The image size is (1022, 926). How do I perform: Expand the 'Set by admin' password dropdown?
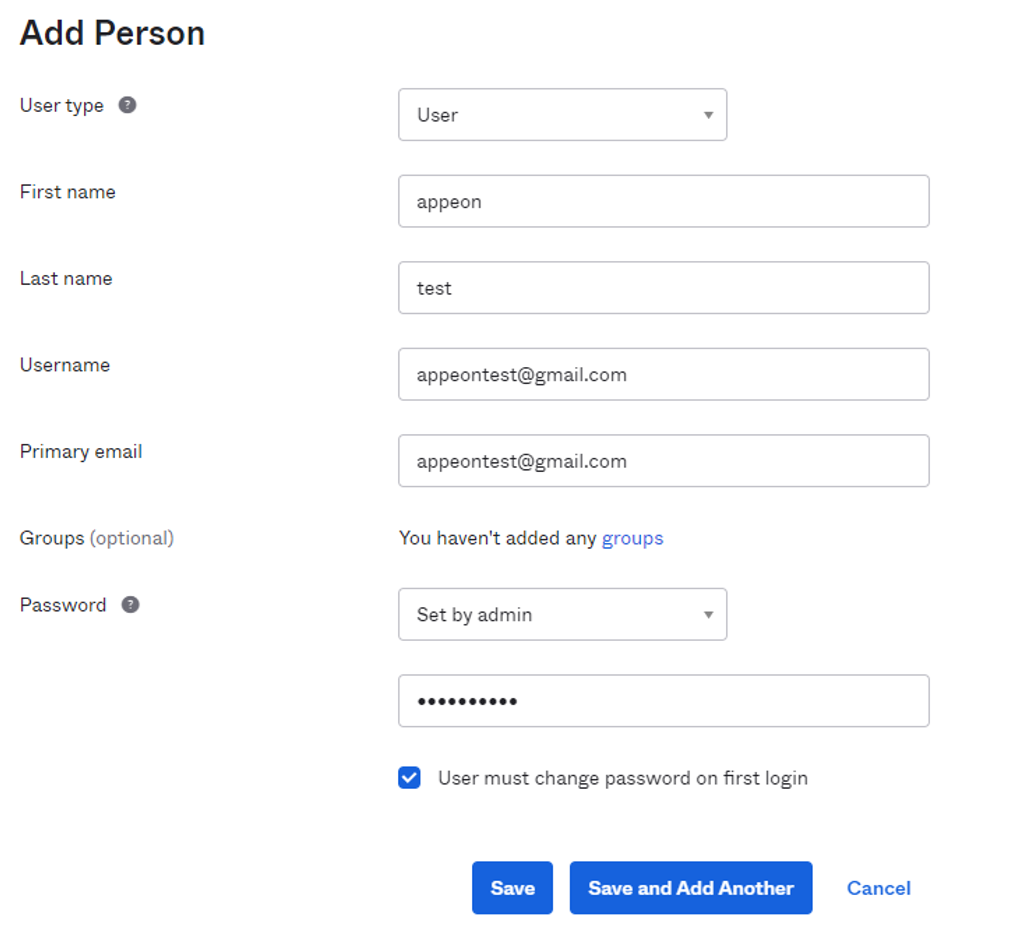[x=562, y=615]
